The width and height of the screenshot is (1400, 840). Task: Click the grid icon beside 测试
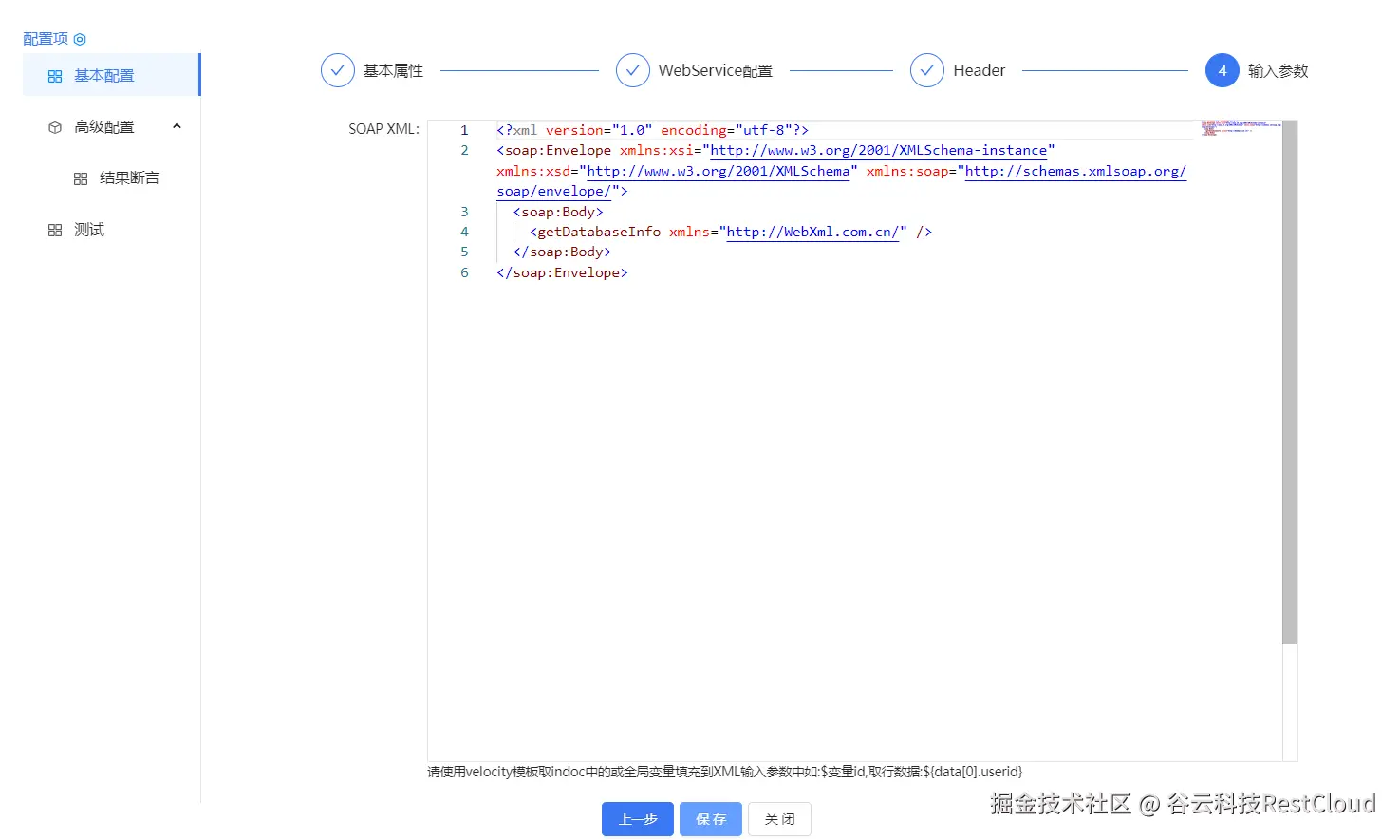tap(55, 230)
